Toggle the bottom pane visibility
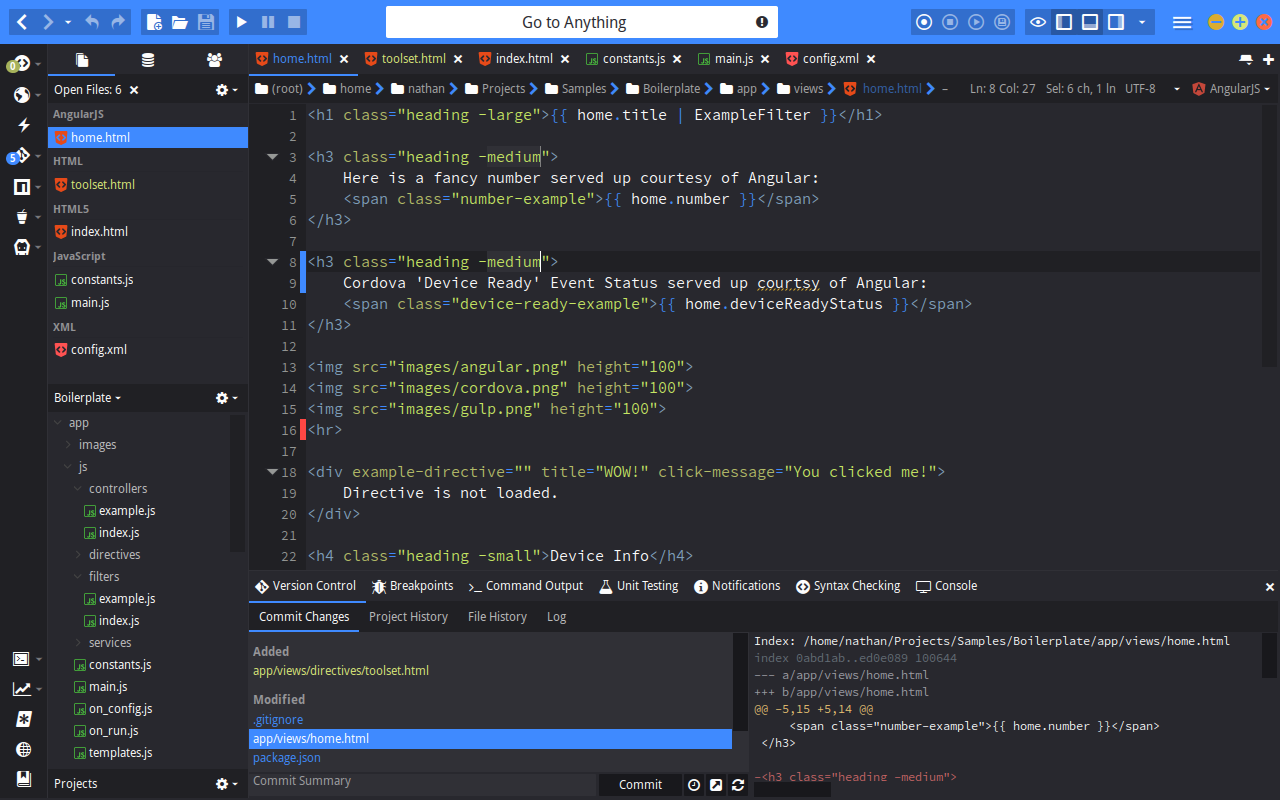1280x800 pixels. pyautogui.click(x=1088, y=21)
